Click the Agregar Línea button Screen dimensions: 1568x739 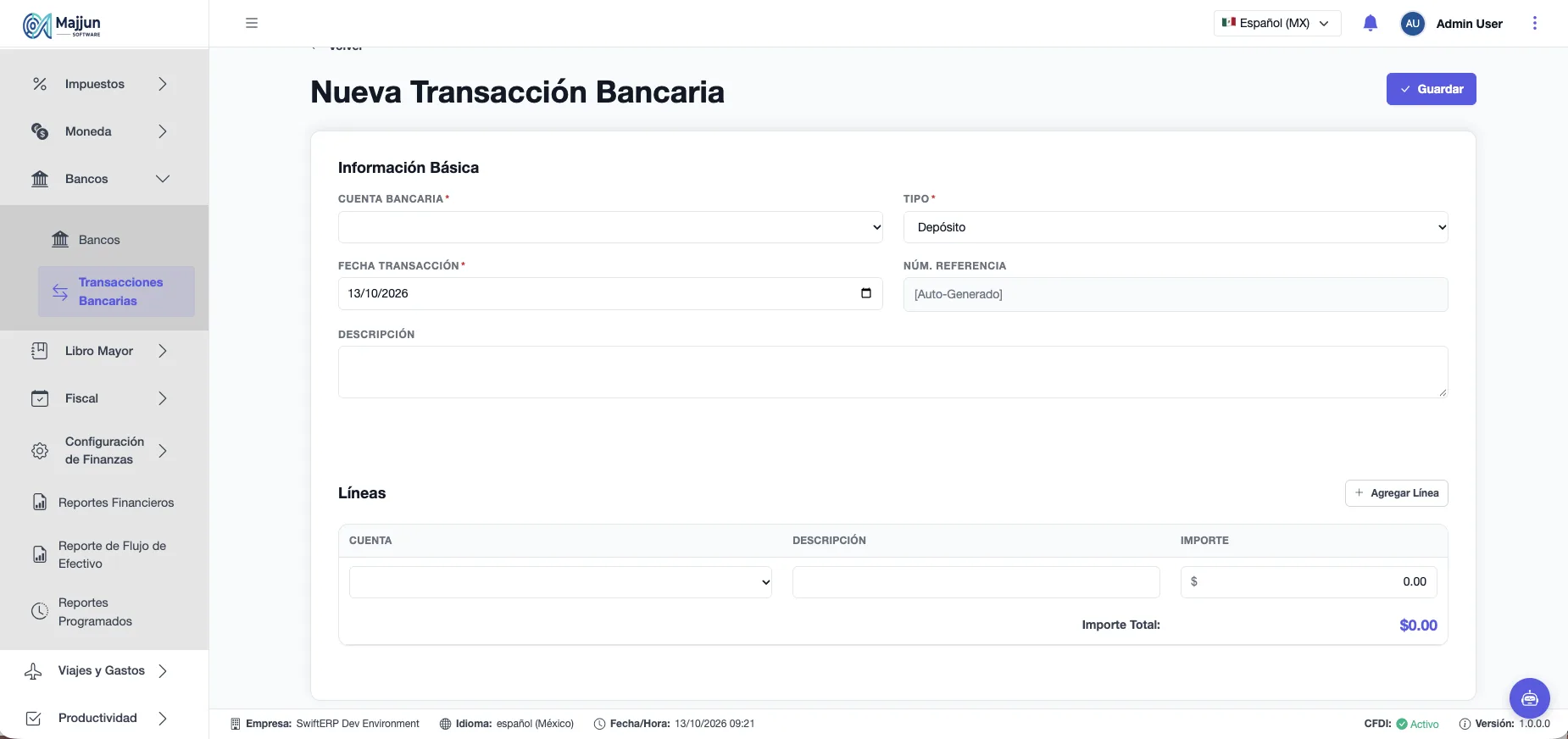point(1396,493)
